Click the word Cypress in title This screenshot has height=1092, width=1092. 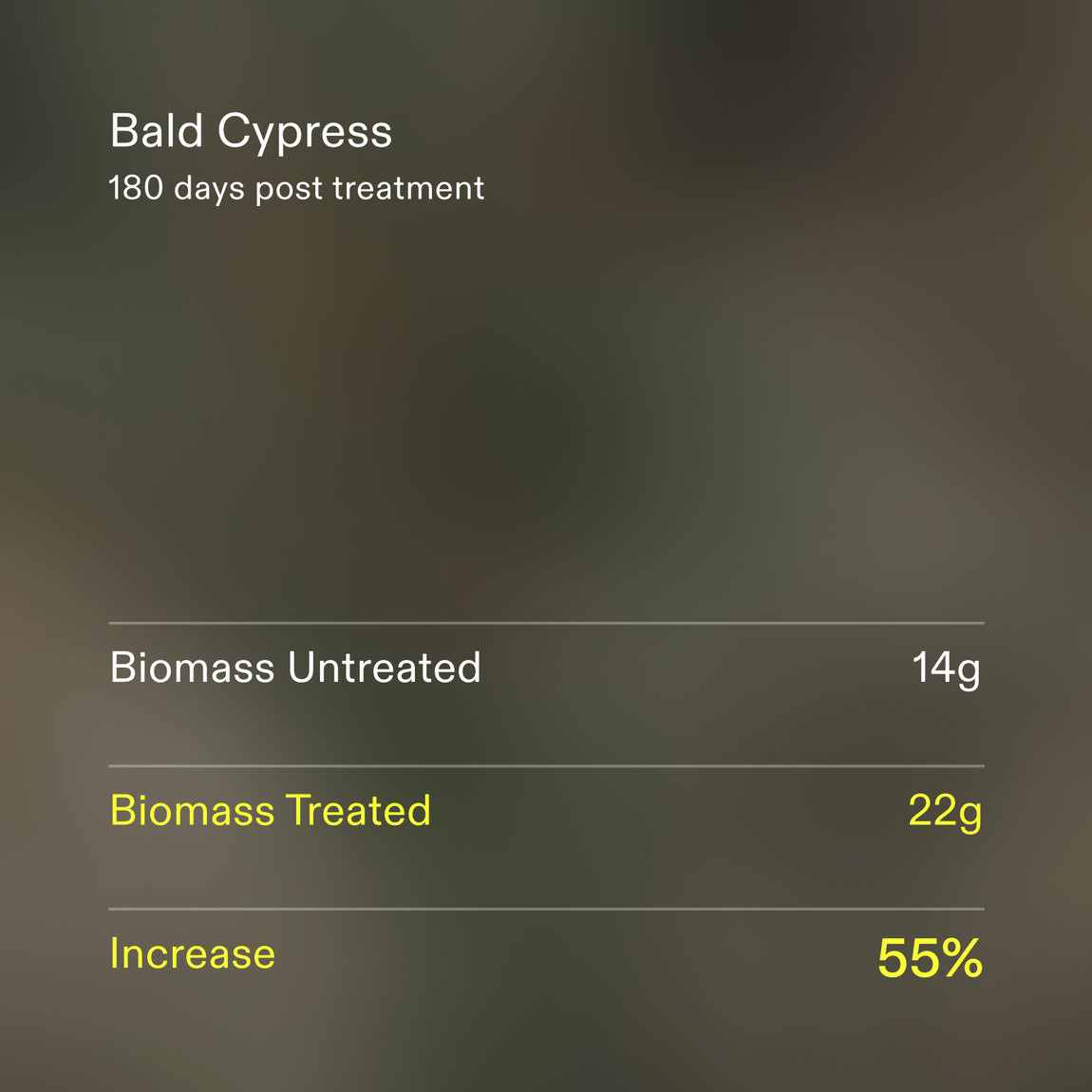[305, 133]
